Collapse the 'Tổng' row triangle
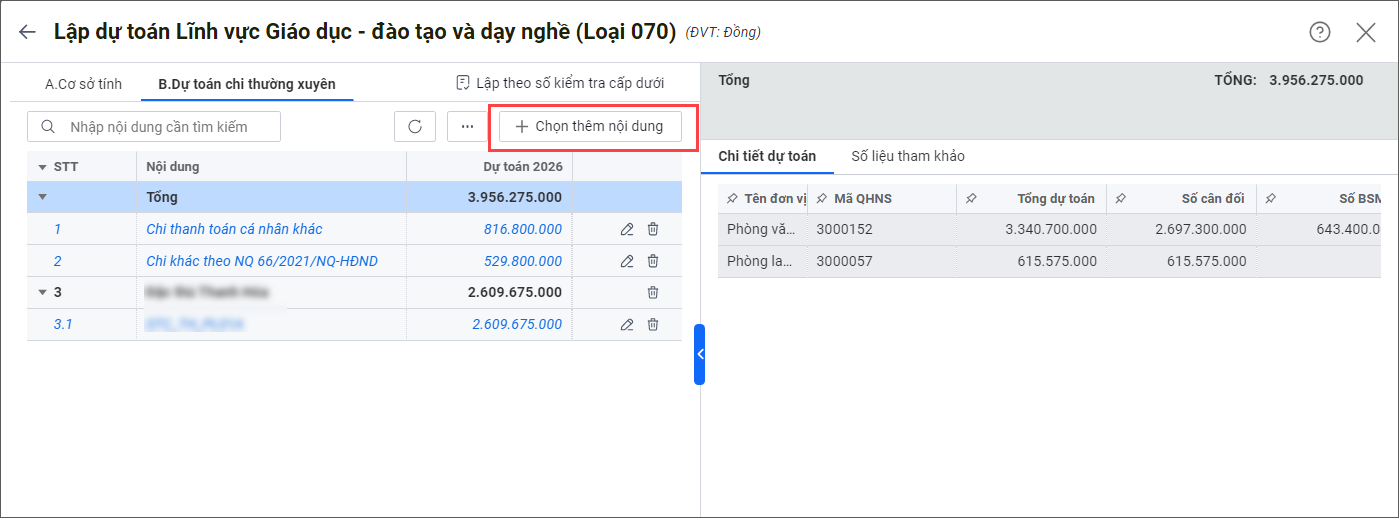Image resolution: width=1399 pixels, height=518 pixels. [42, 197]
